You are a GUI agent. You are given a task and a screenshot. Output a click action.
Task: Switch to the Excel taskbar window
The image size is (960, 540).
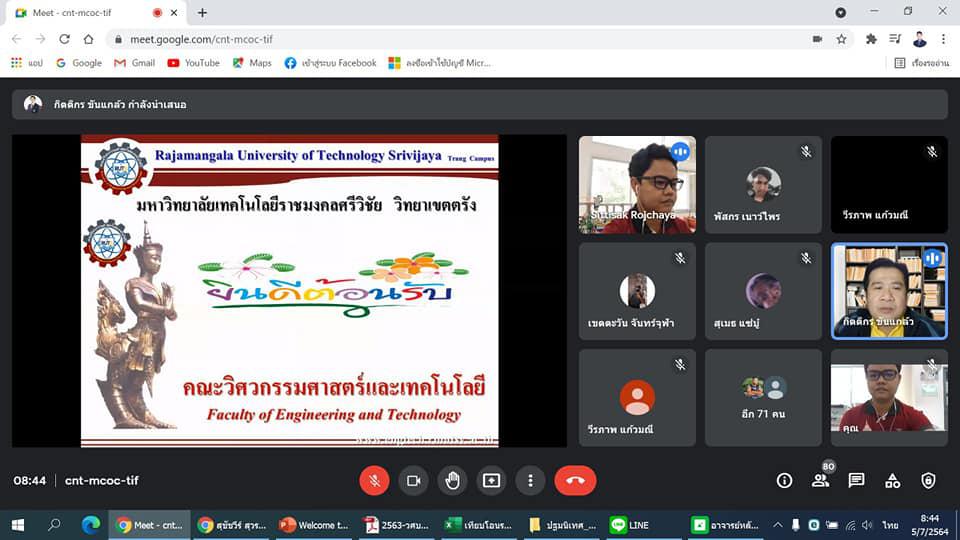click(479, 525)
